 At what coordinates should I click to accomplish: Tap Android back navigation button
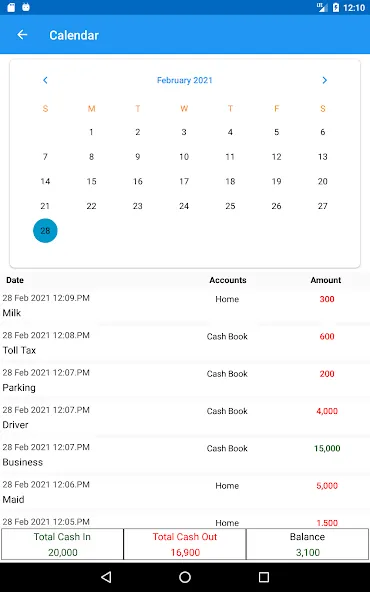(x=106, y=577)
